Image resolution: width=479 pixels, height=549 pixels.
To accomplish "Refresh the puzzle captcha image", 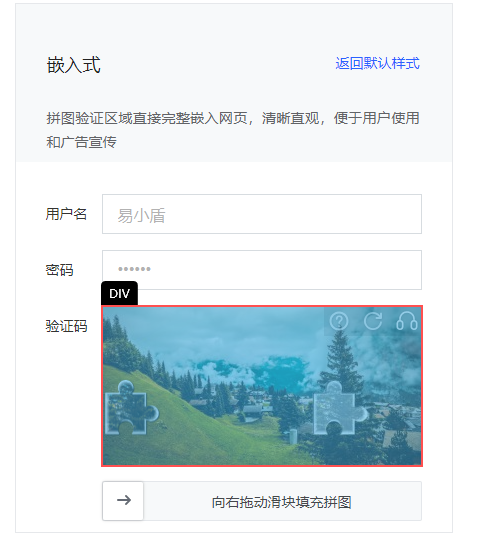I will (373, 321).
